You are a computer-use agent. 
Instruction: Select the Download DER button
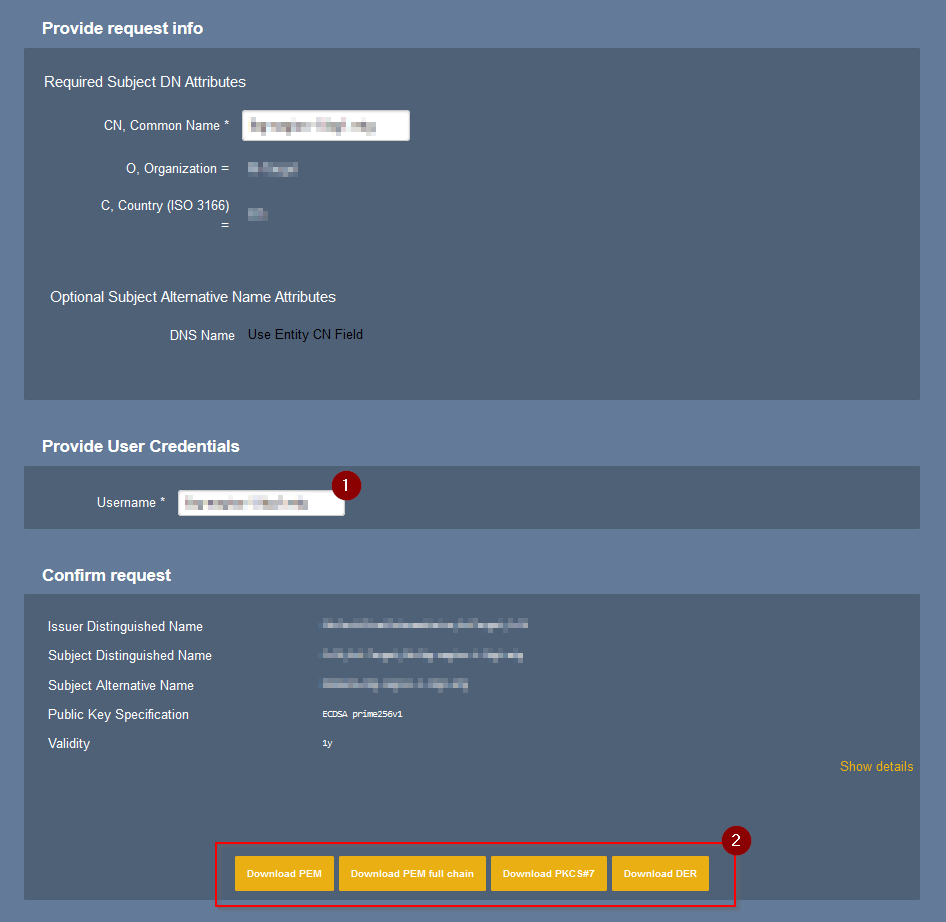[x=660, y=873]
